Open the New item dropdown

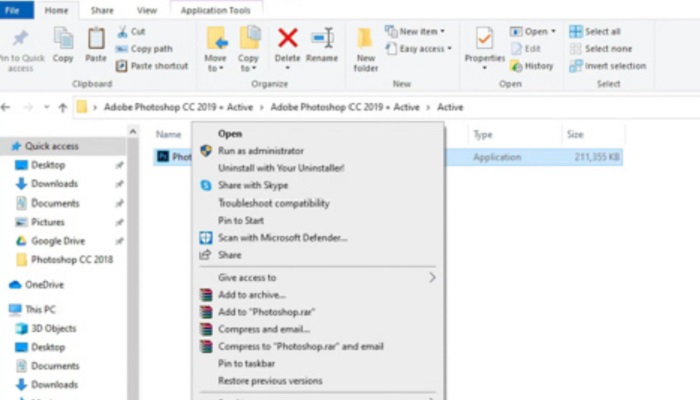(415, 31)
